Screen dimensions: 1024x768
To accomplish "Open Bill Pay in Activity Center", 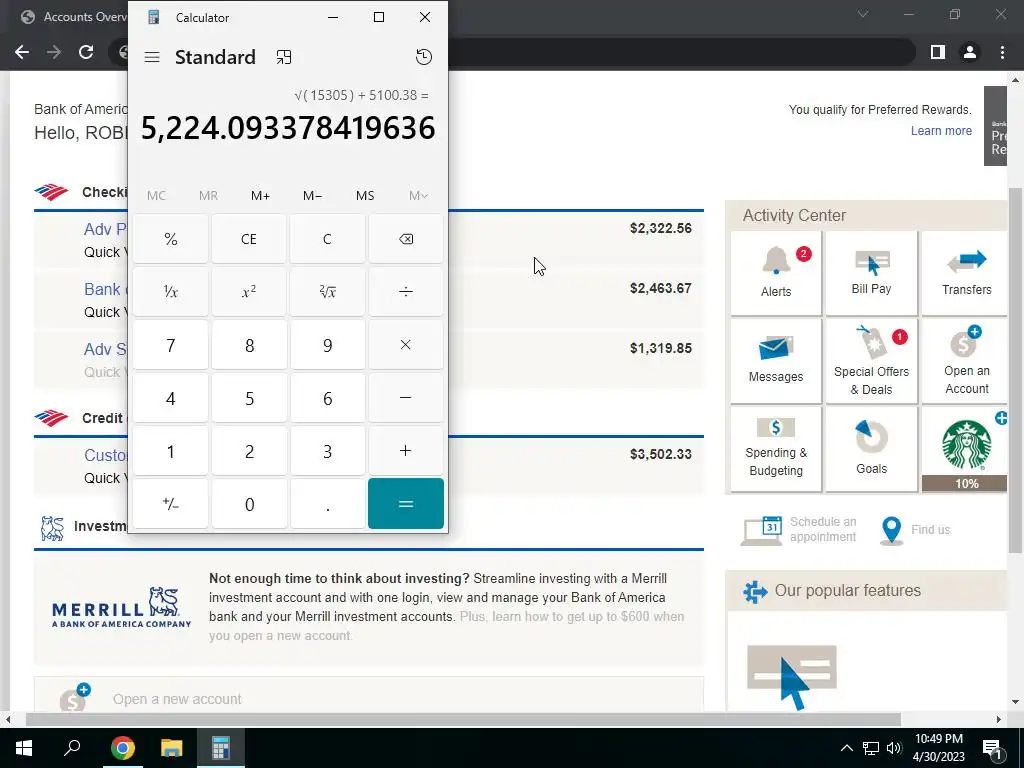I will coord(871,273).
